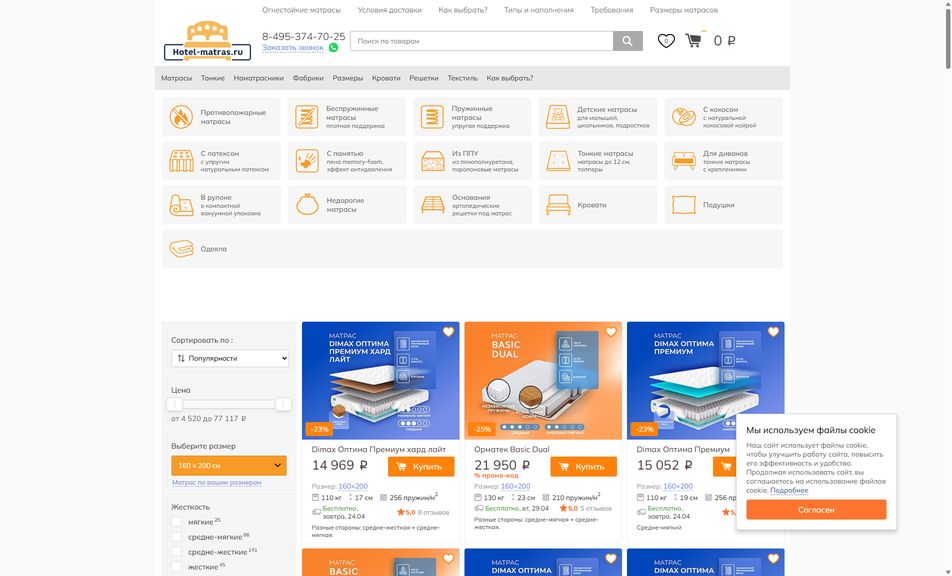Open the Беспружинные матрасы category icon

click(307, 117)
